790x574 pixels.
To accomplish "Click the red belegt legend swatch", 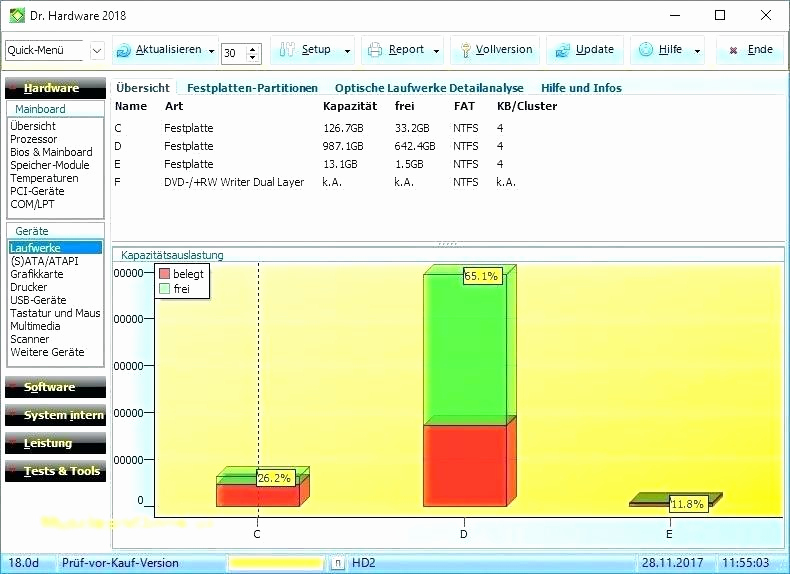I will click(164, 274).
